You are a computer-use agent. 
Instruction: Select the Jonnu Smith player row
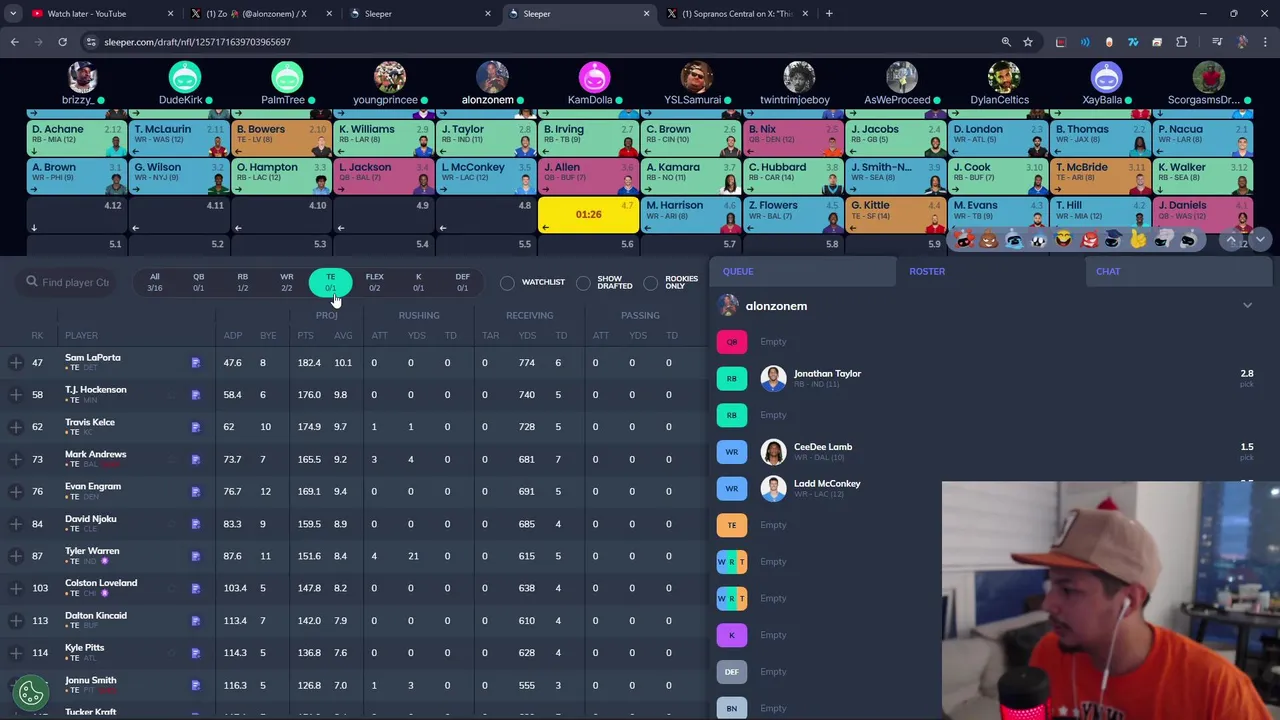tap(354, 685)
